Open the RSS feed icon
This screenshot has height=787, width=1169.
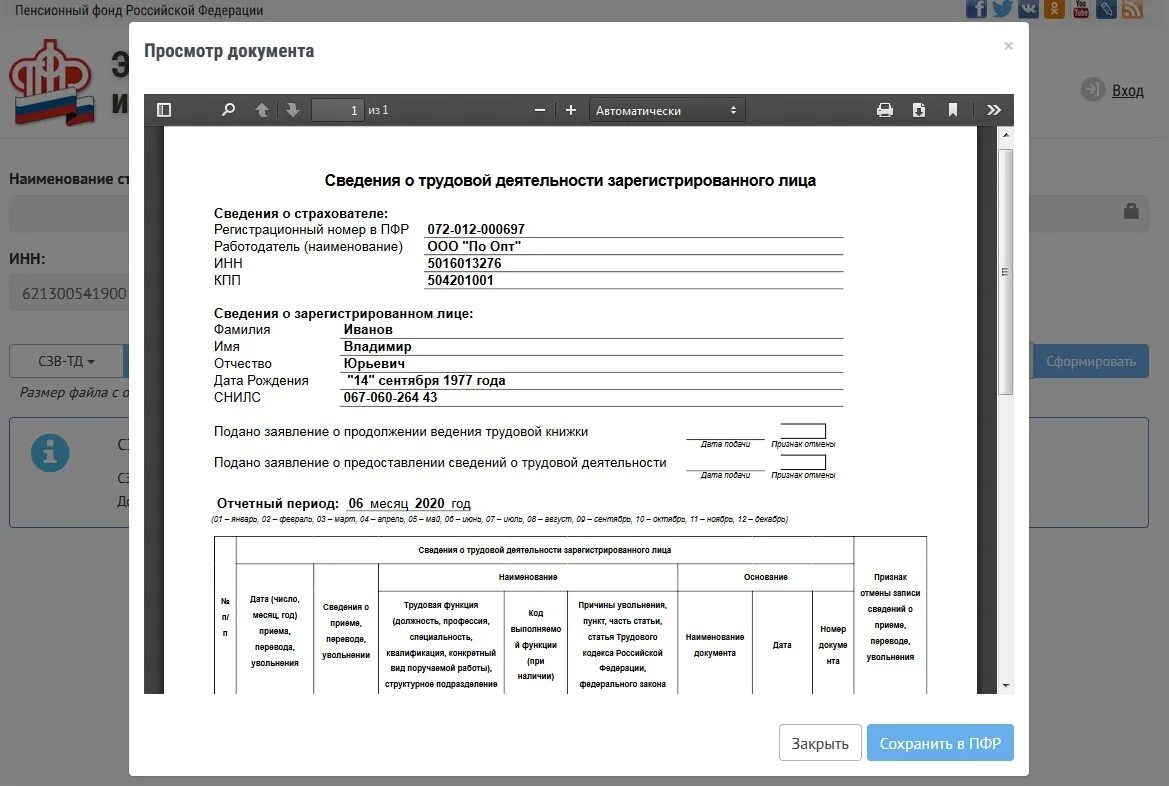pos(1132,8)
